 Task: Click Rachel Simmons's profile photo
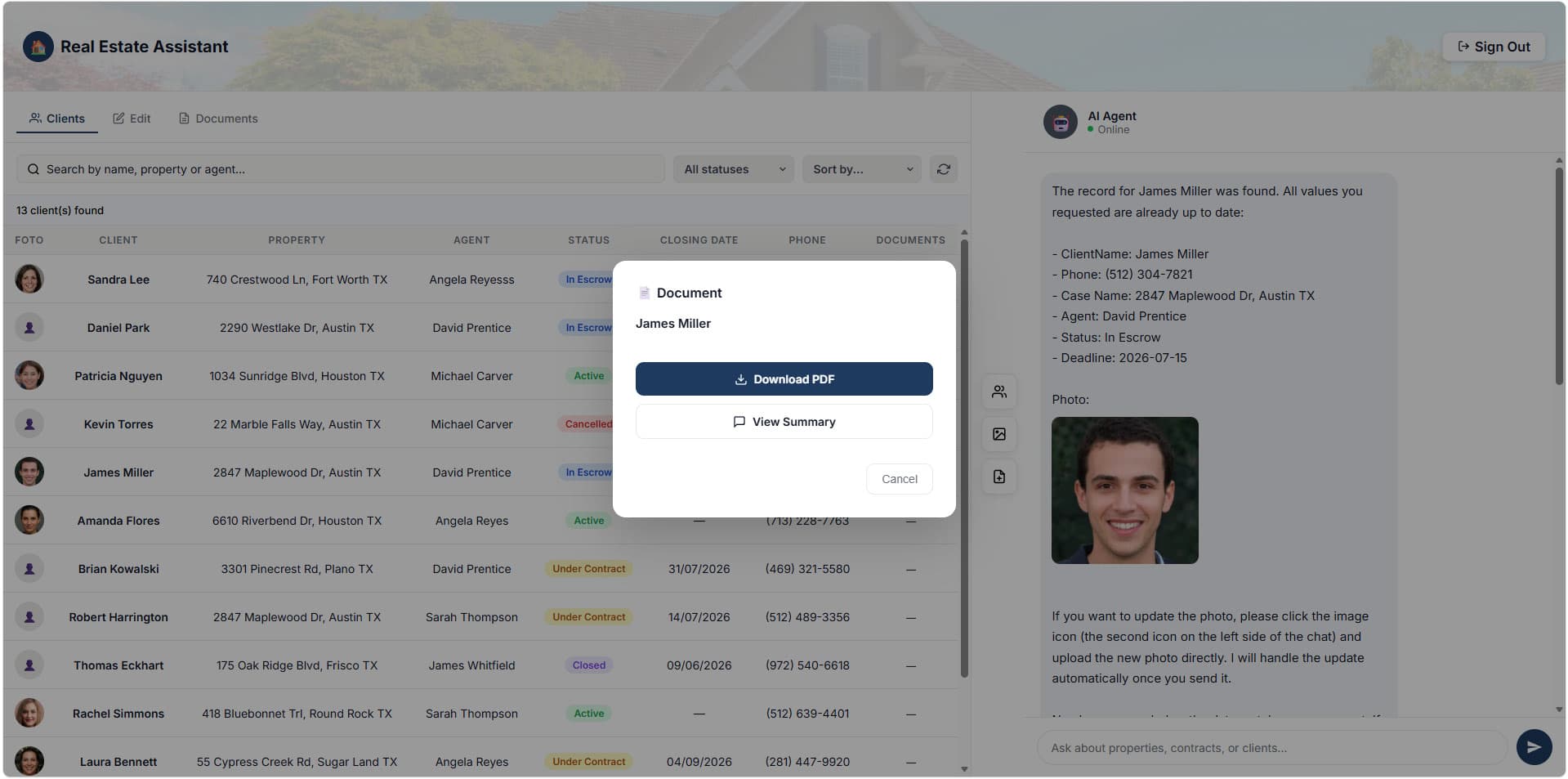29,713
